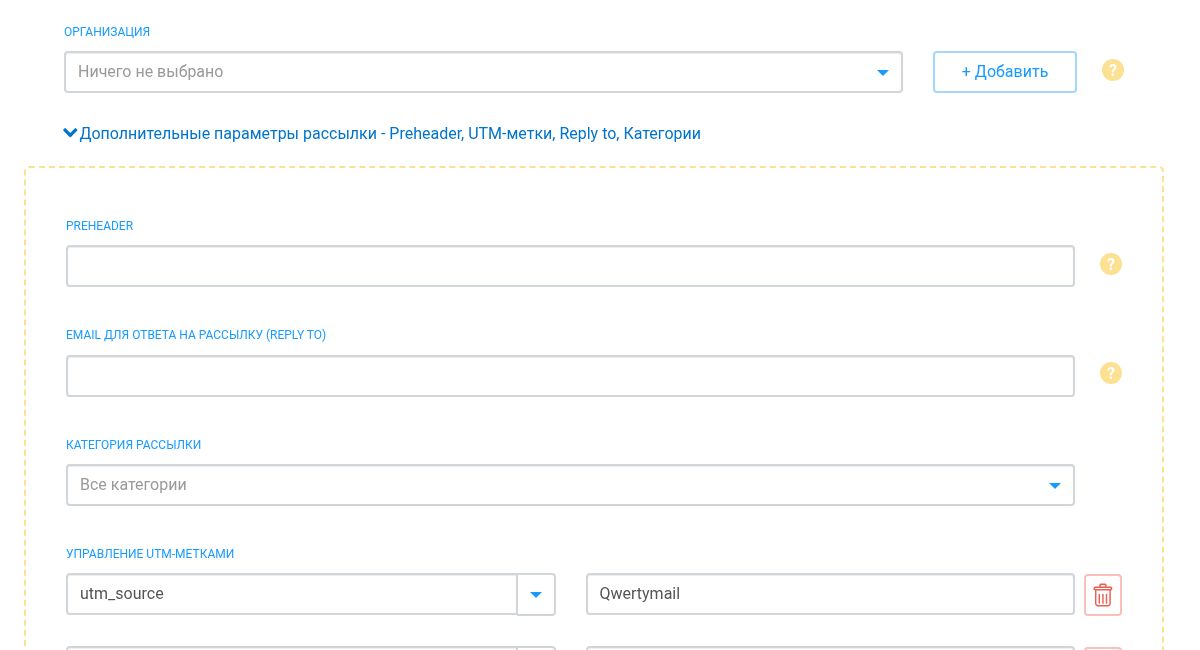Show the Preheader help tooltip icon
The width and height of the screenshot is (1200, 650).
coord(1111,264)
